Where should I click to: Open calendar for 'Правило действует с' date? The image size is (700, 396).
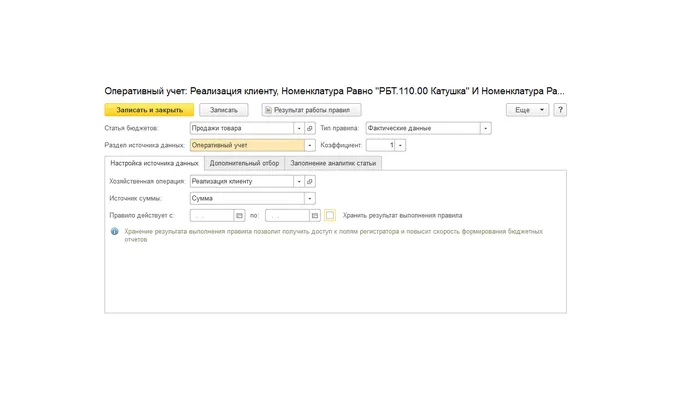point(239,216)
